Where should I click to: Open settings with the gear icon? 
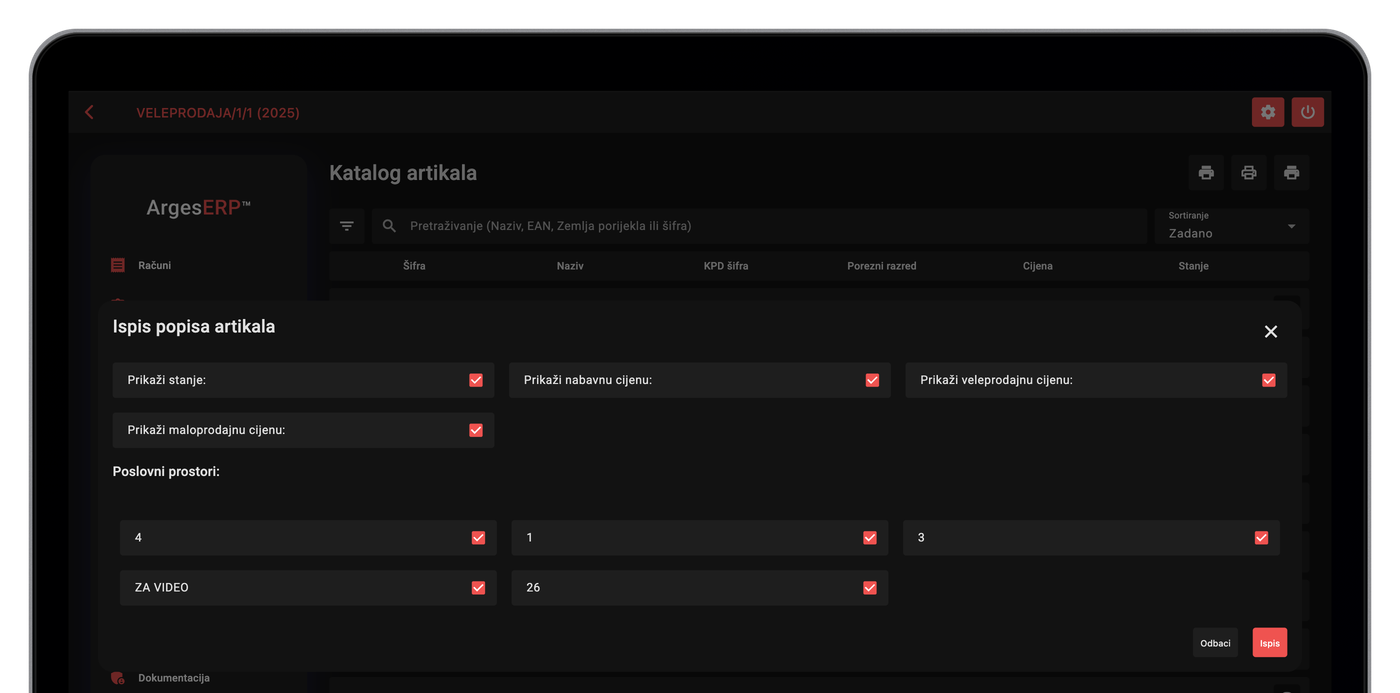(1268, 112)
